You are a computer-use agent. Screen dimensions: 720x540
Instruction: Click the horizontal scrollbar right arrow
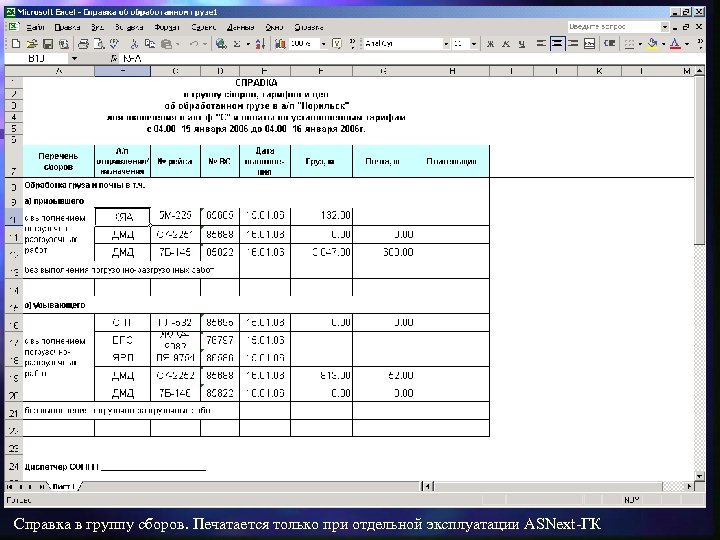689,486
